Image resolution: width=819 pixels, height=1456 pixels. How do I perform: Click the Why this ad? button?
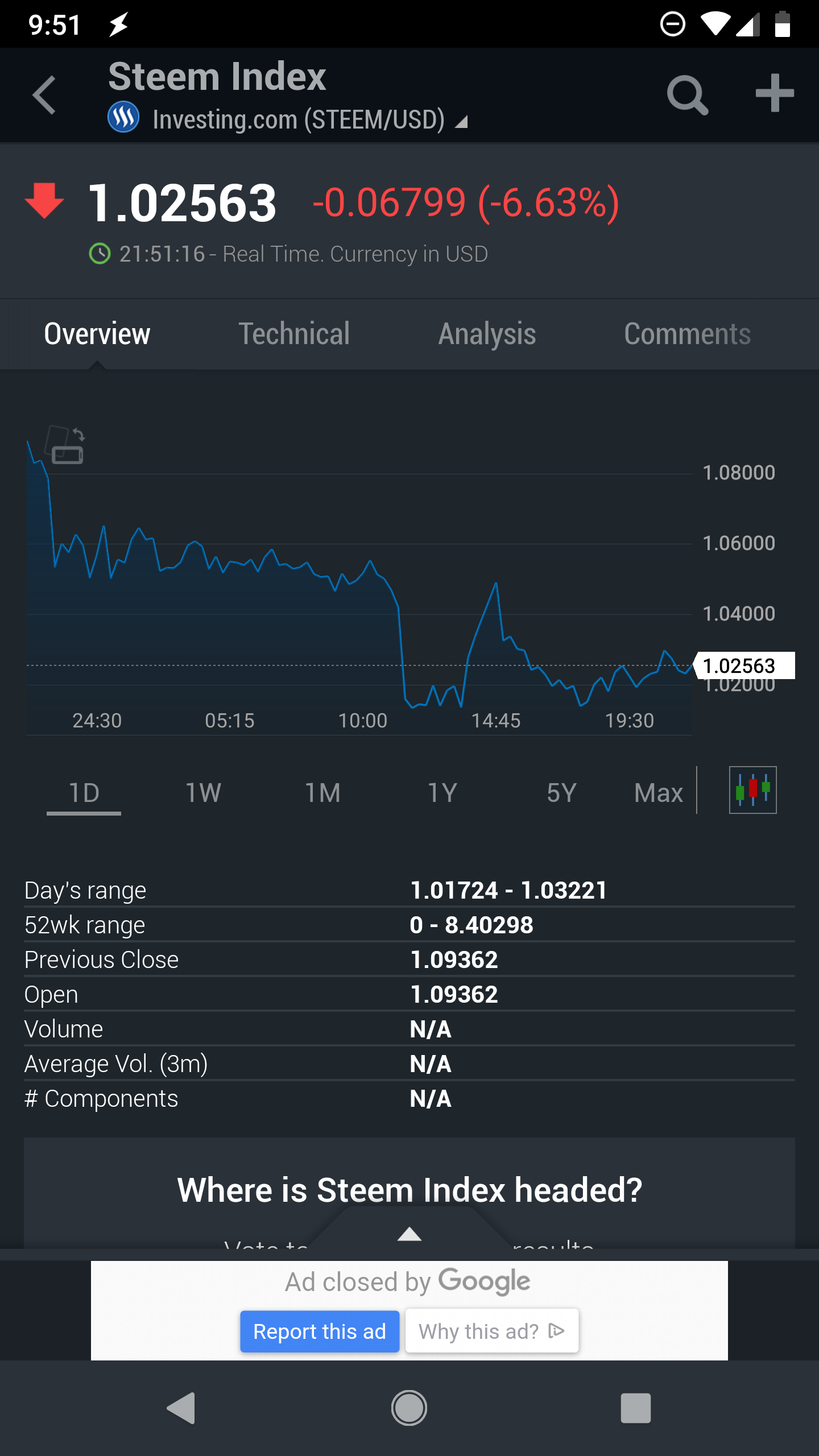tap(492, 1331)
